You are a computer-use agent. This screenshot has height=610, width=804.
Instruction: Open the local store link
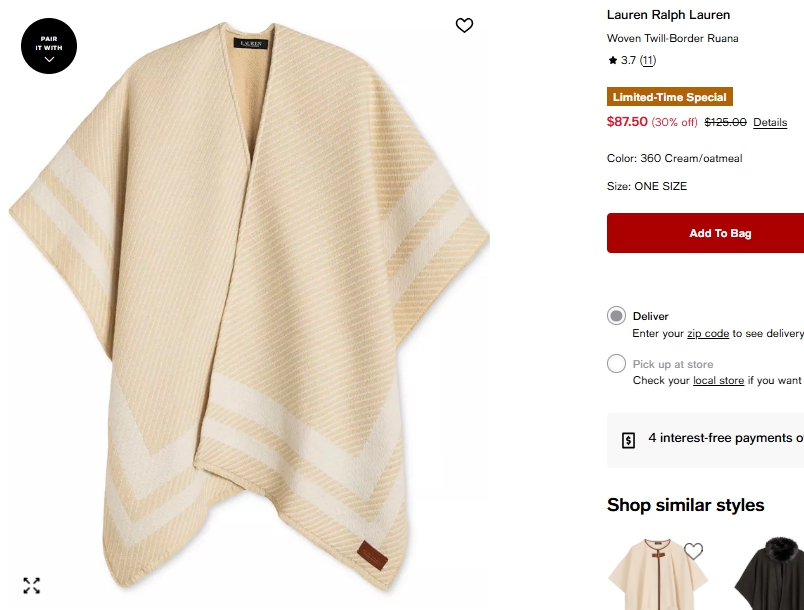click(x=718, y=381)
